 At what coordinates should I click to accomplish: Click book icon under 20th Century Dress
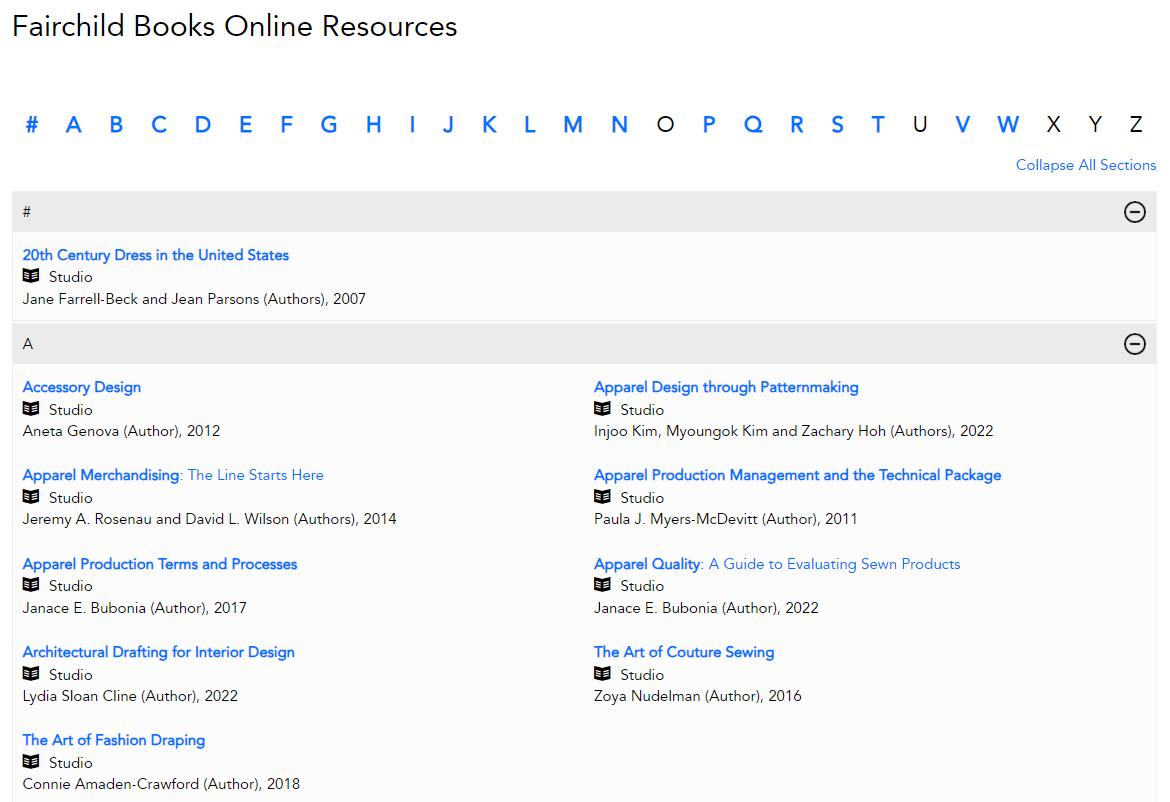[x=31, y=276]
